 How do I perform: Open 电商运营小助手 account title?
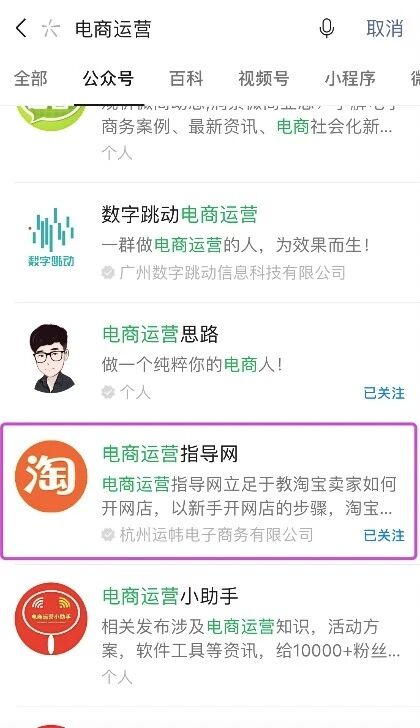170,596
